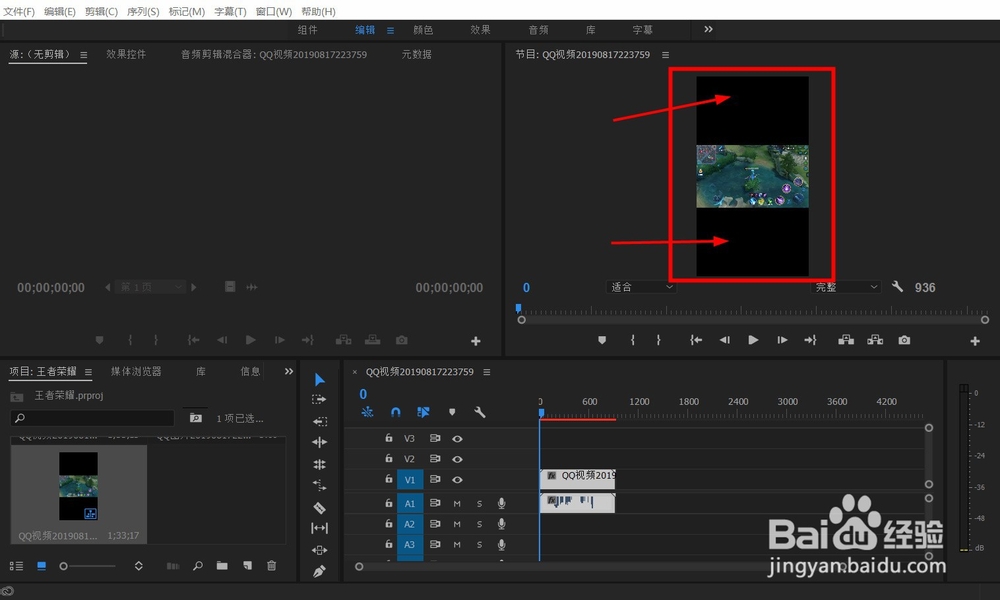The height and width of the screenshot is (600, 1000).
Task: Select the Slide tool
Action: click(x=320, y=550)
